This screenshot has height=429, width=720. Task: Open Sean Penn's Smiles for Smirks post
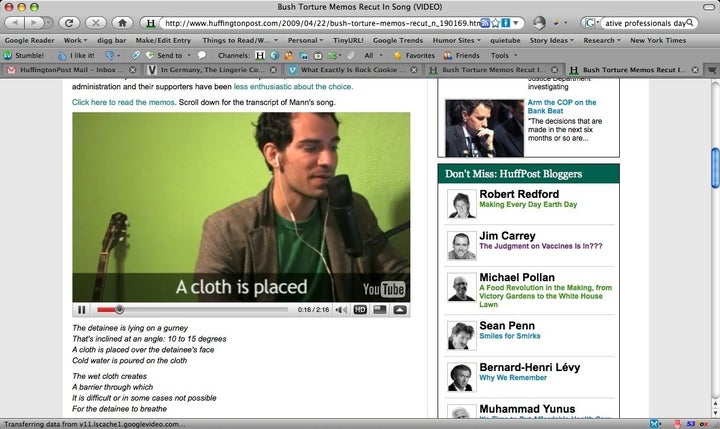[x=510, y=336]
